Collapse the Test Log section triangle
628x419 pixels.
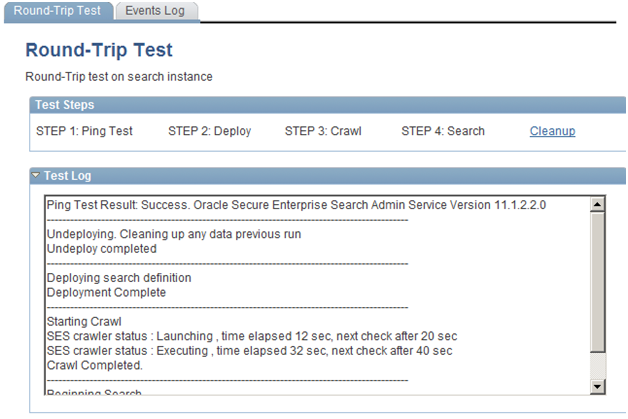coord(36,175)
